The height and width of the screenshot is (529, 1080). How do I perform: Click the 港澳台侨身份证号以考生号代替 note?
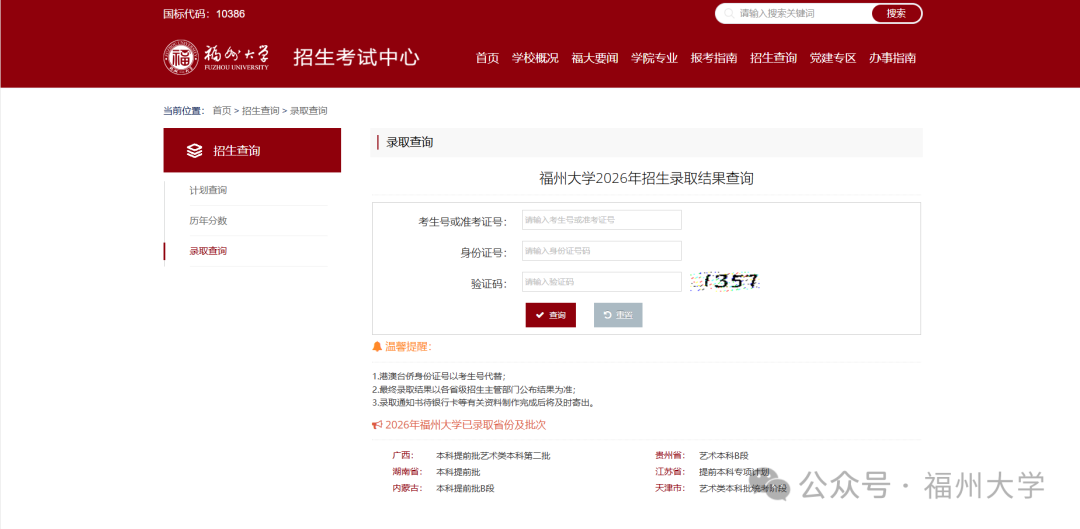click(x=439, y=376)
